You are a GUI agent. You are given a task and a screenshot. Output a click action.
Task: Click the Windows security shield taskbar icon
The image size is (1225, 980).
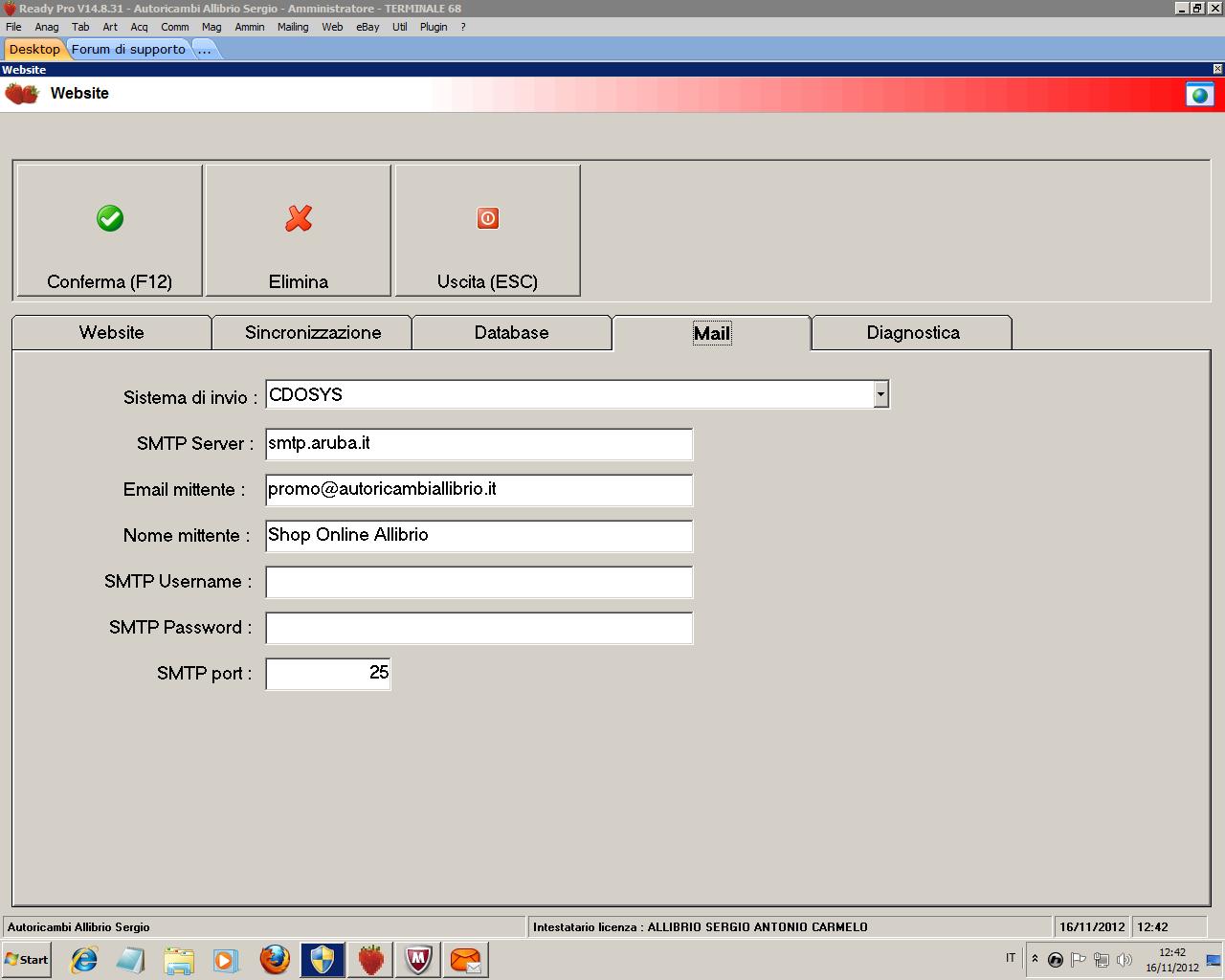pos(323,959)
